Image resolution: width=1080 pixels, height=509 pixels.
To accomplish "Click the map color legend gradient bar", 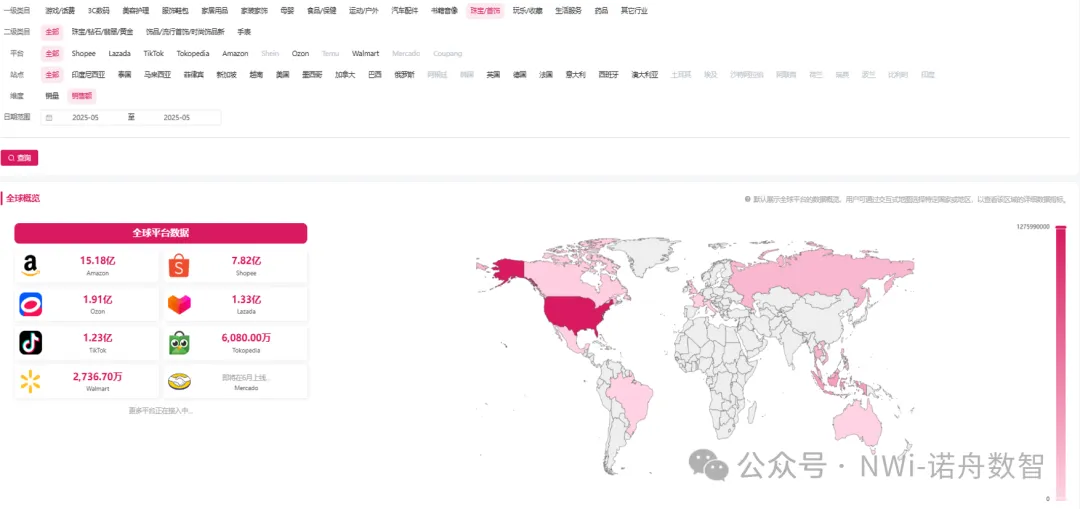I will click(1061, 360).
